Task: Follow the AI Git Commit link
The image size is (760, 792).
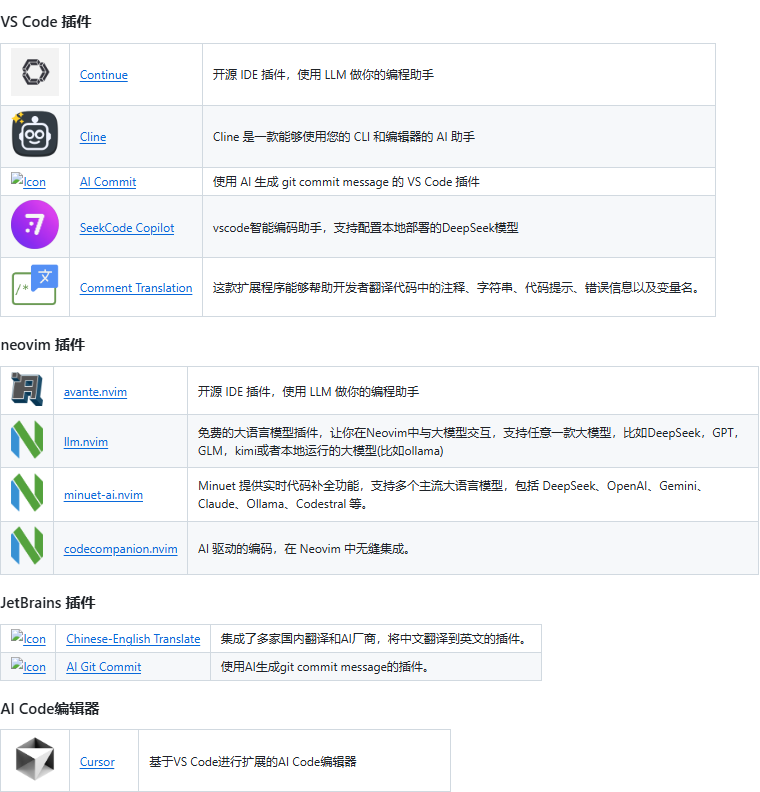Action: point(104,667)
